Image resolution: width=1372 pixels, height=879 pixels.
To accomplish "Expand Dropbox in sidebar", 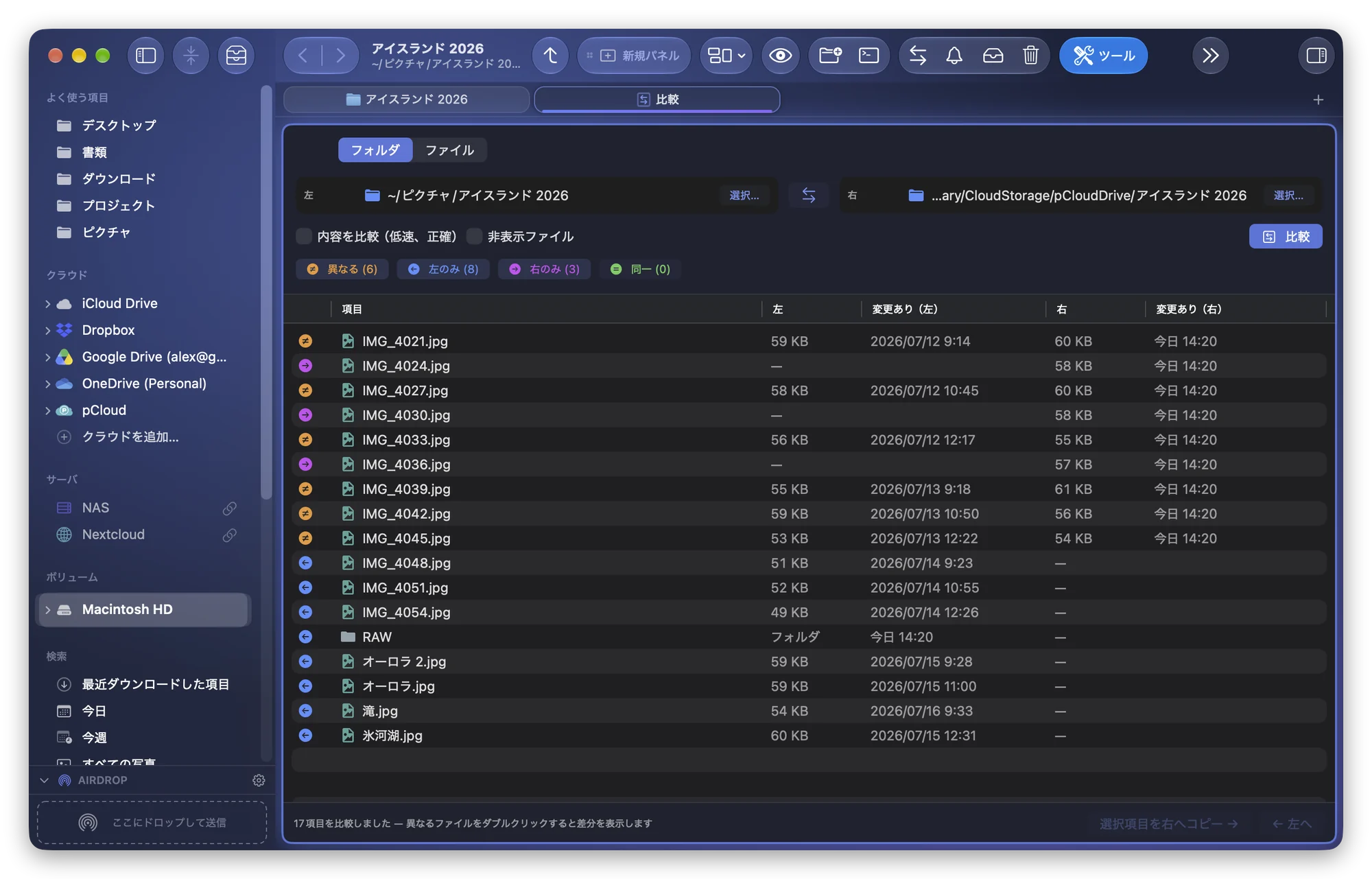I will (48, 330).
